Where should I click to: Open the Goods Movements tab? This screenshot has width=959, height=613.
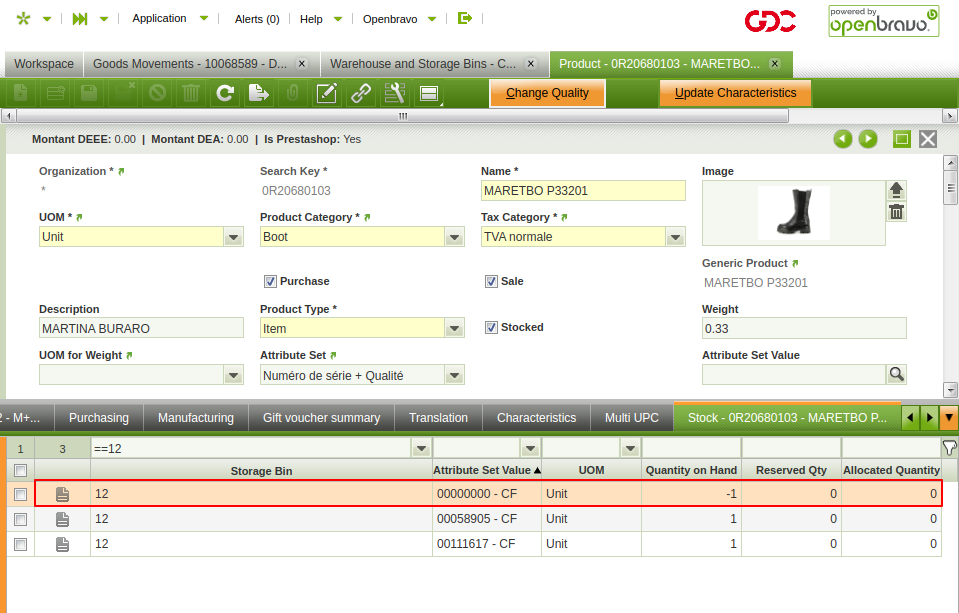pos(189,64)
